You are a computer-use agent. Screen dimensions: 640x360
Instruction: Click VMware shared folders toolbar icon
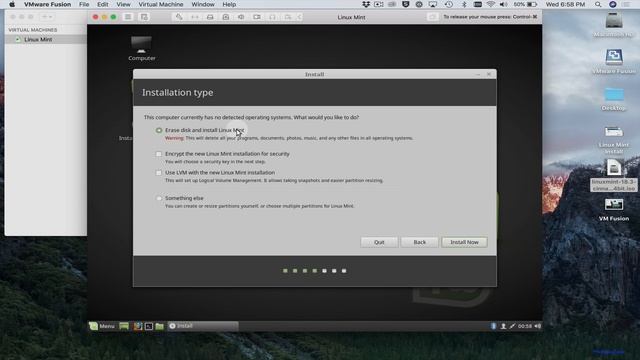point(288,17)
